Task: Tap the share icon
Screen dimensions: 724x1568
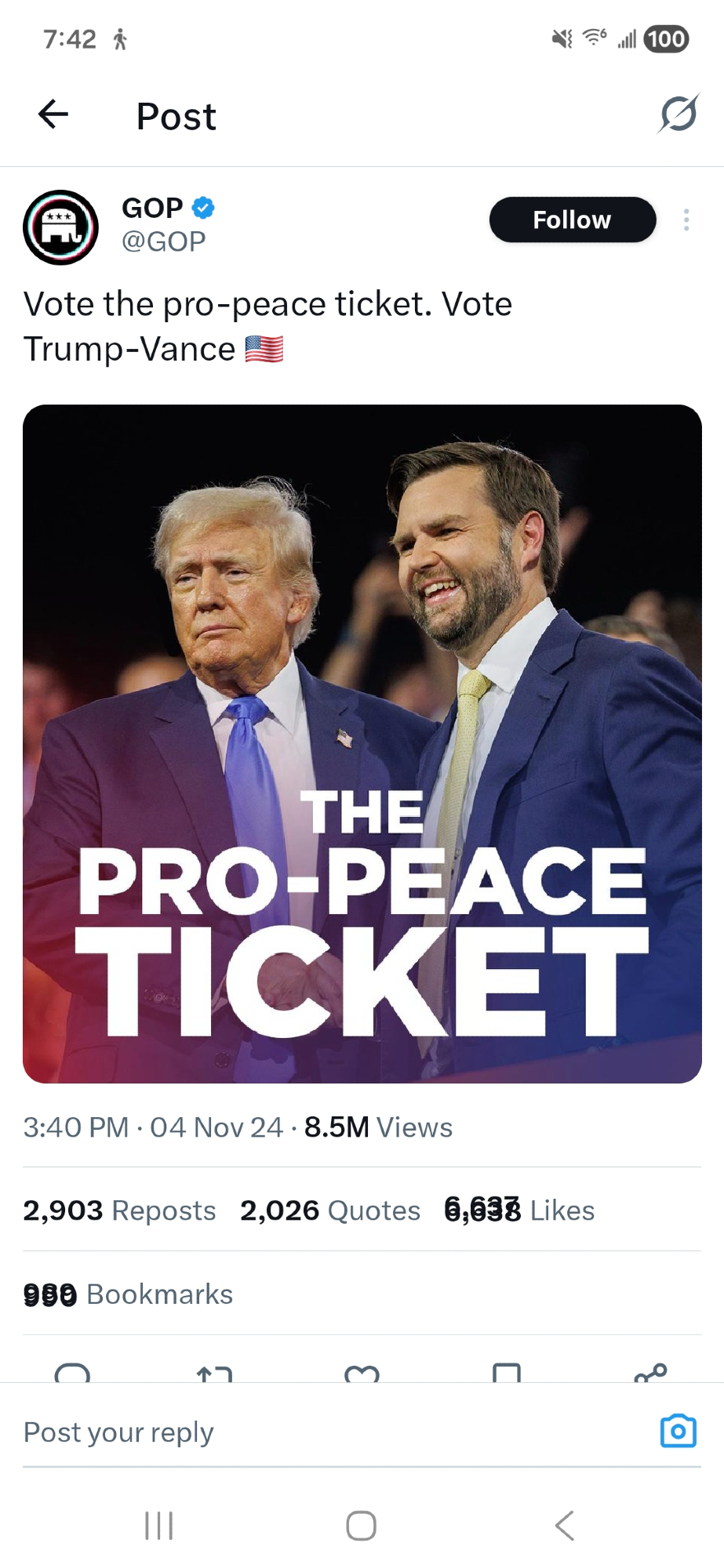Action: 650,1373
